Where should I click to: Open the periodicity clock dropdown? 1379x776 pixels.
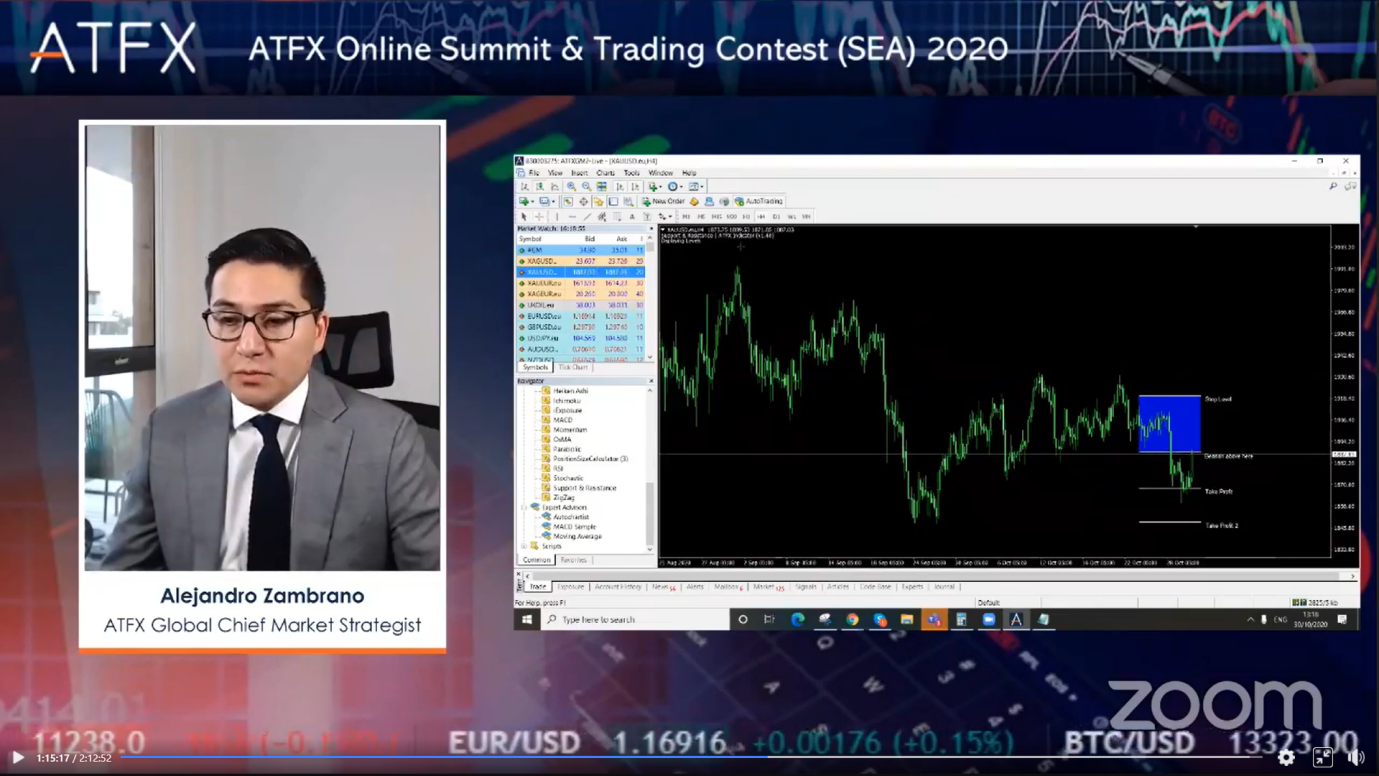point(675,187)
